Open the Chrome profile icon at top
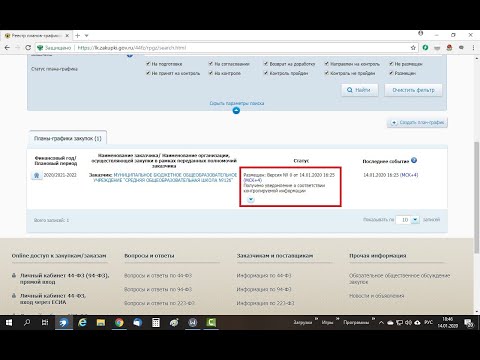Viewport: 480px width, 360px height. (421, 34)
